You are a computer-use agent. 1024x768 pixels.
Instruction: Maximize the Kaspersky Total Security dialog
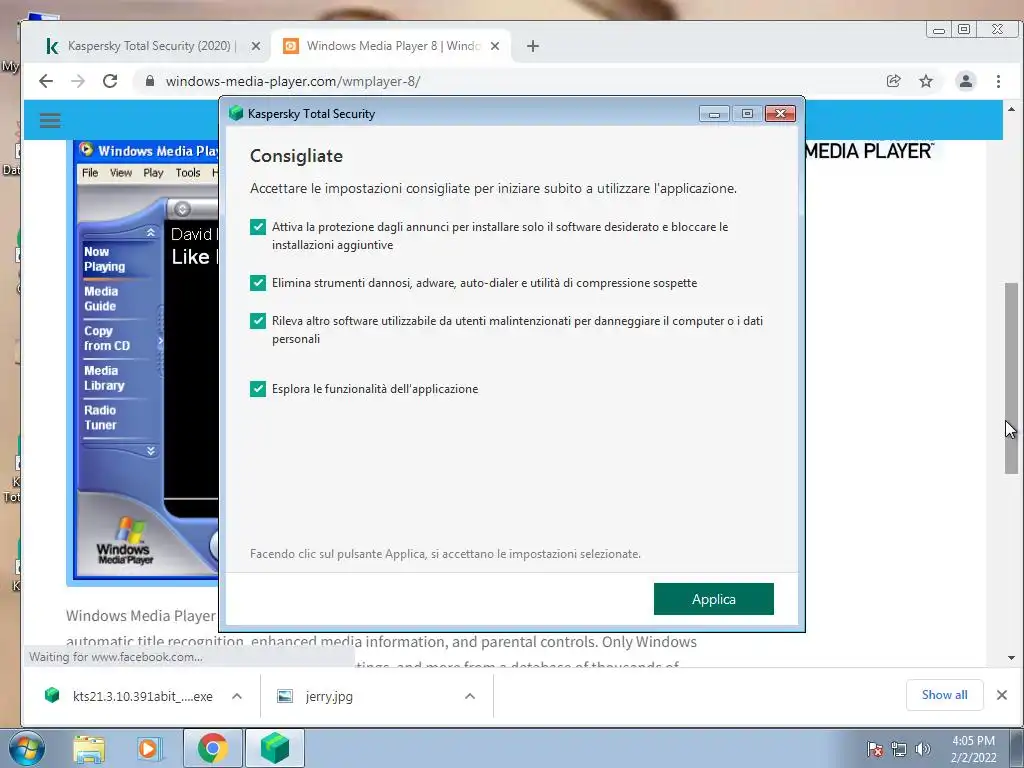coord(747,114)
